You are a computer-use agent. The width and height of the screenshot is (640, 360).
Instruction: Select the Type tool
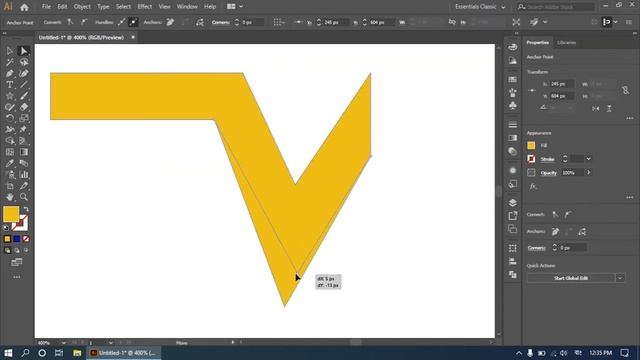pos(9,85)
